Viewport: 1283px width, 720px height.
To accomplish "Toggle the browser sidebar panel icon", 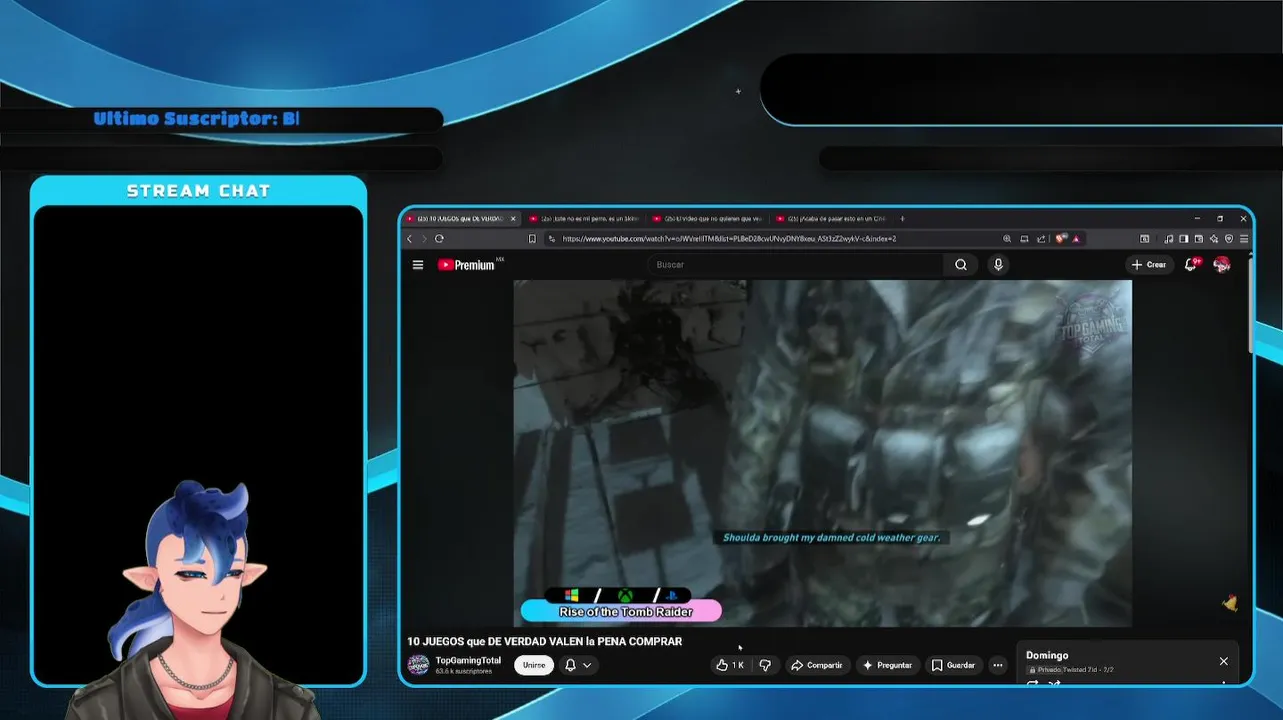I will pyautogui.click(x=1184, y=239).
